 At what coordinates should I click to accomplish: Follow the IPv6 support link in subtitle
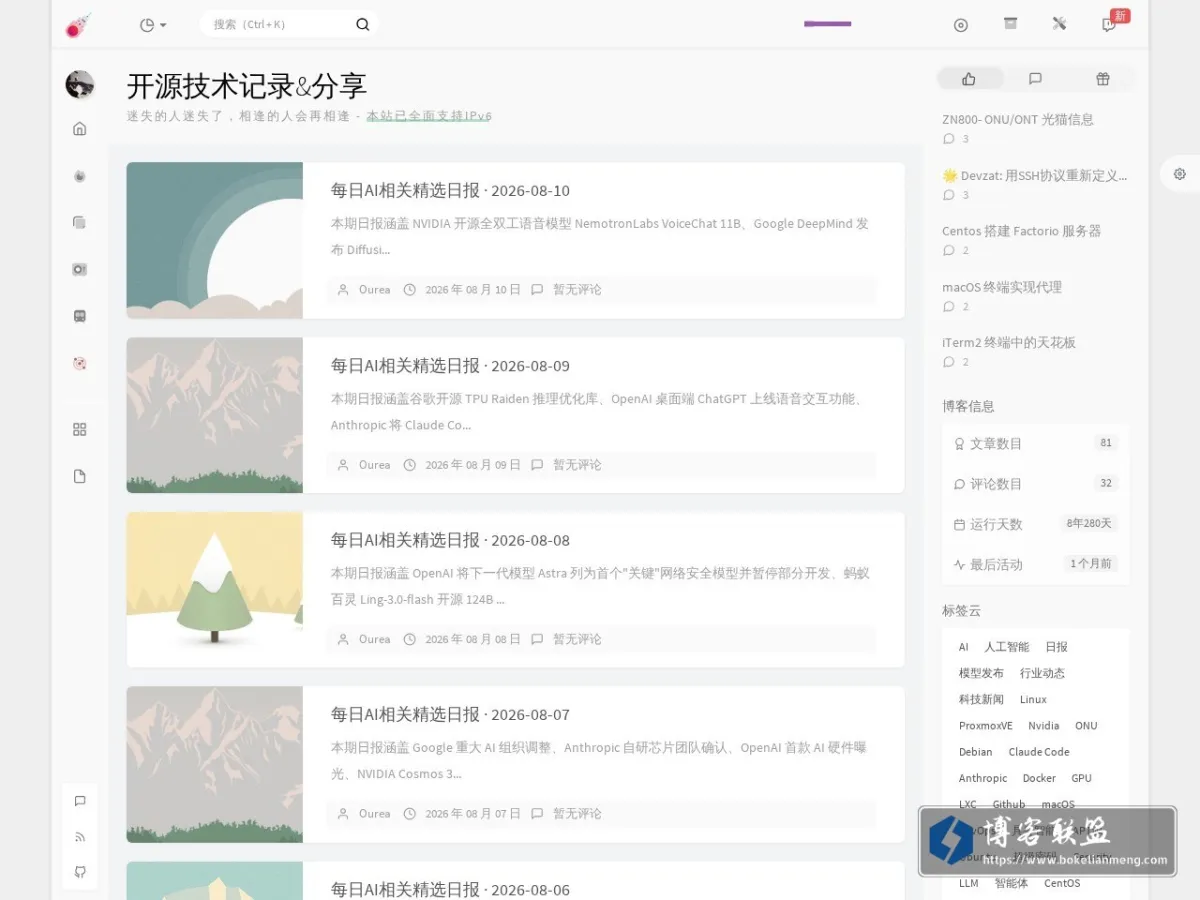pos(429,116)
